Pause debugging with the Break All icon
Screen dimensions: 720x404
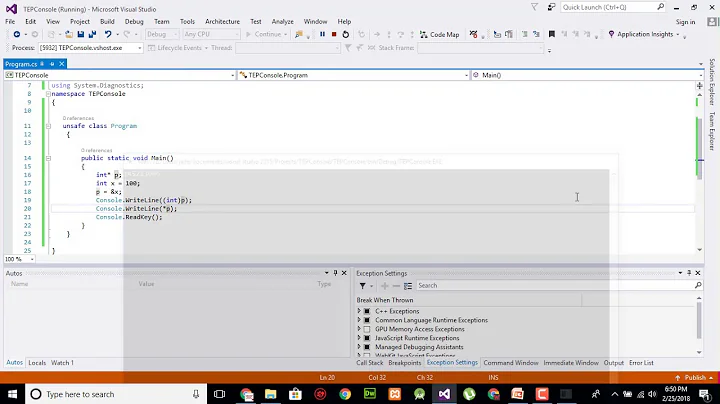coord(322,34)
